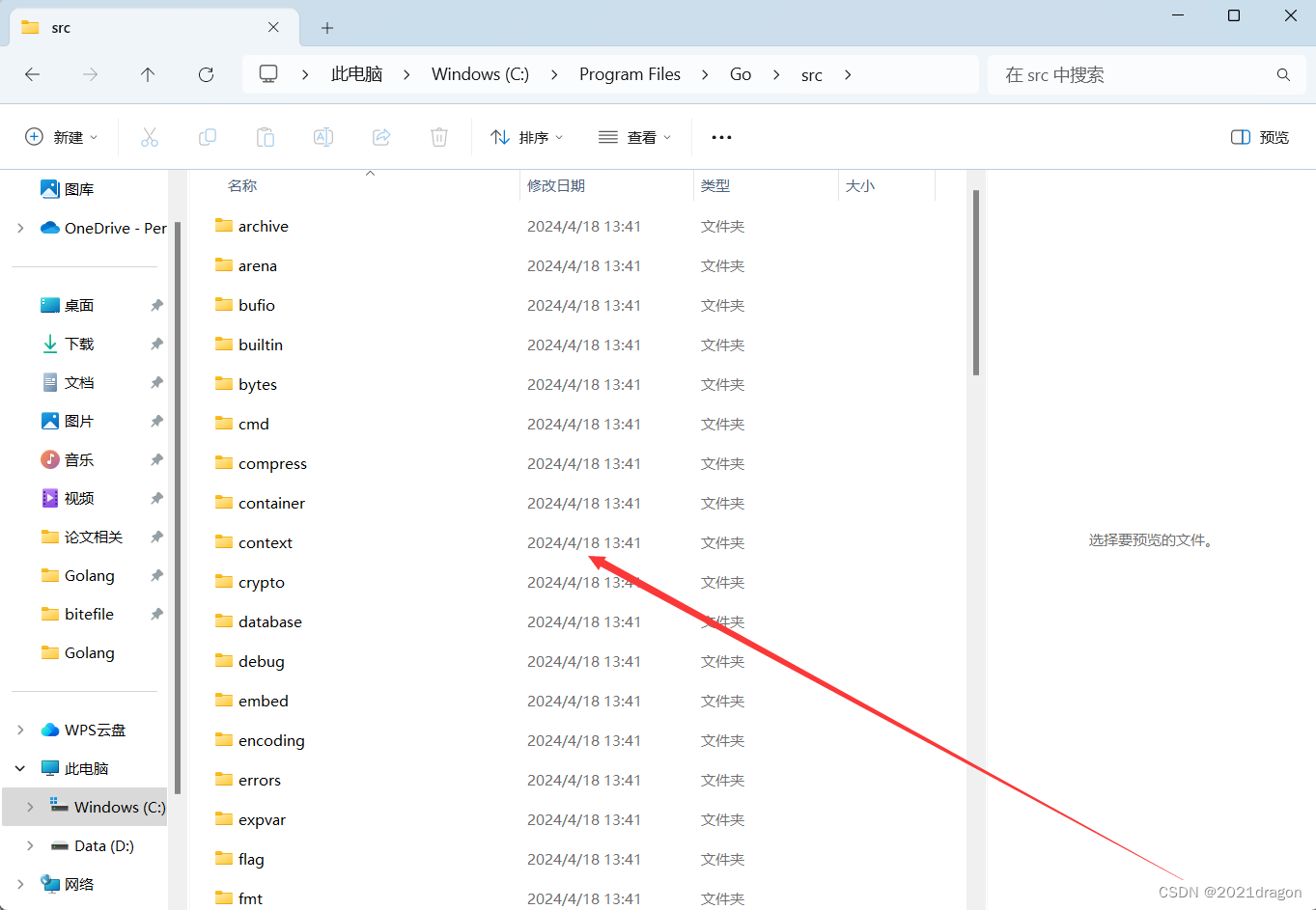Viewport: 1316px width, 910px height.
Task: Click Go in the address breadcrumb
Action: pos(741,74)
